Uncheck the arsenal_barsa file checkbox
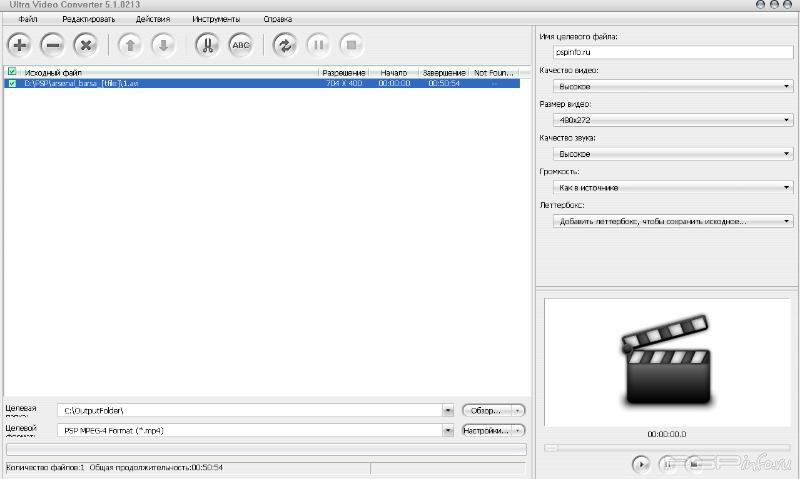This screenshot has width=800, height=479. pos(12,84)
